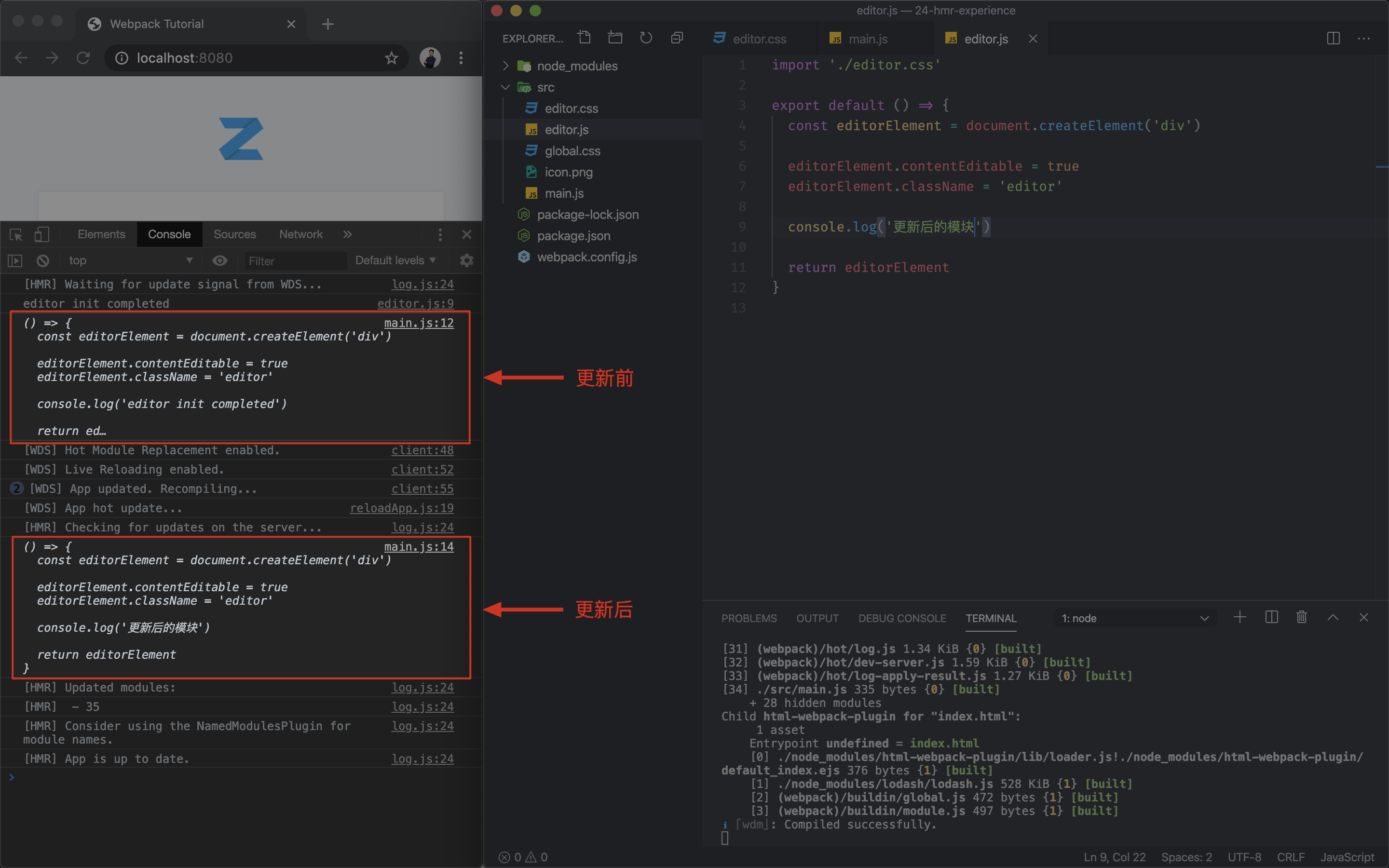Open the editor.js:9 source link
Image resolution: width=1389 pixels, height=868 pixels.
[x=416, y=304]
